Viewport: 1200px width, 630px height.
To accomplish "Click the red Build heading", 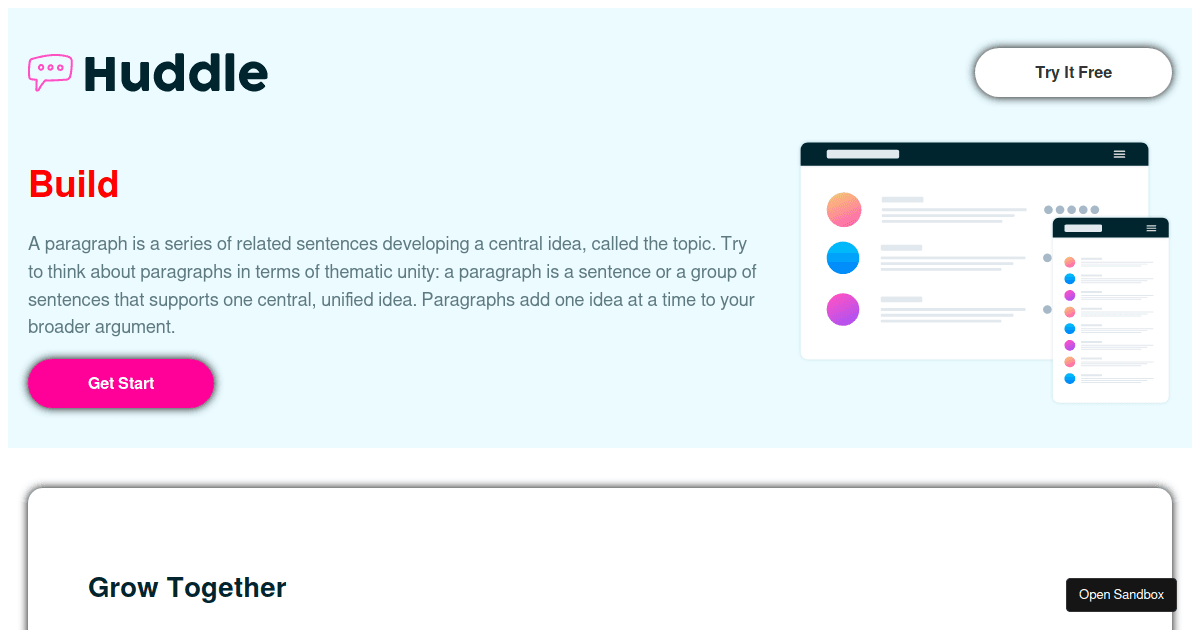I will click(74, 184).
